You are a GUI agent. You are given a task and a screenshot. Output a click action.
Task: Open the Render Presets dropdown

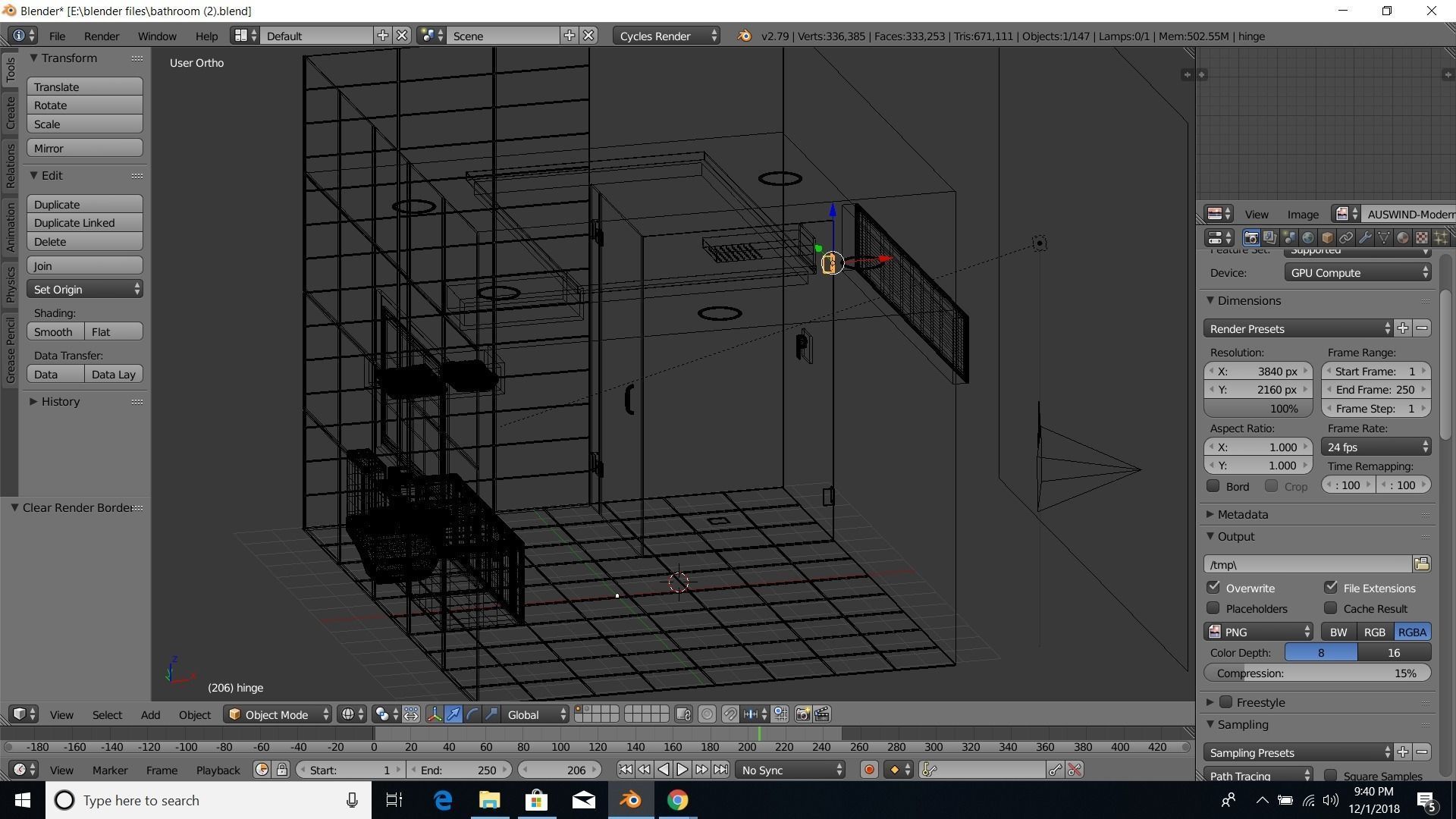[1298, 328]
